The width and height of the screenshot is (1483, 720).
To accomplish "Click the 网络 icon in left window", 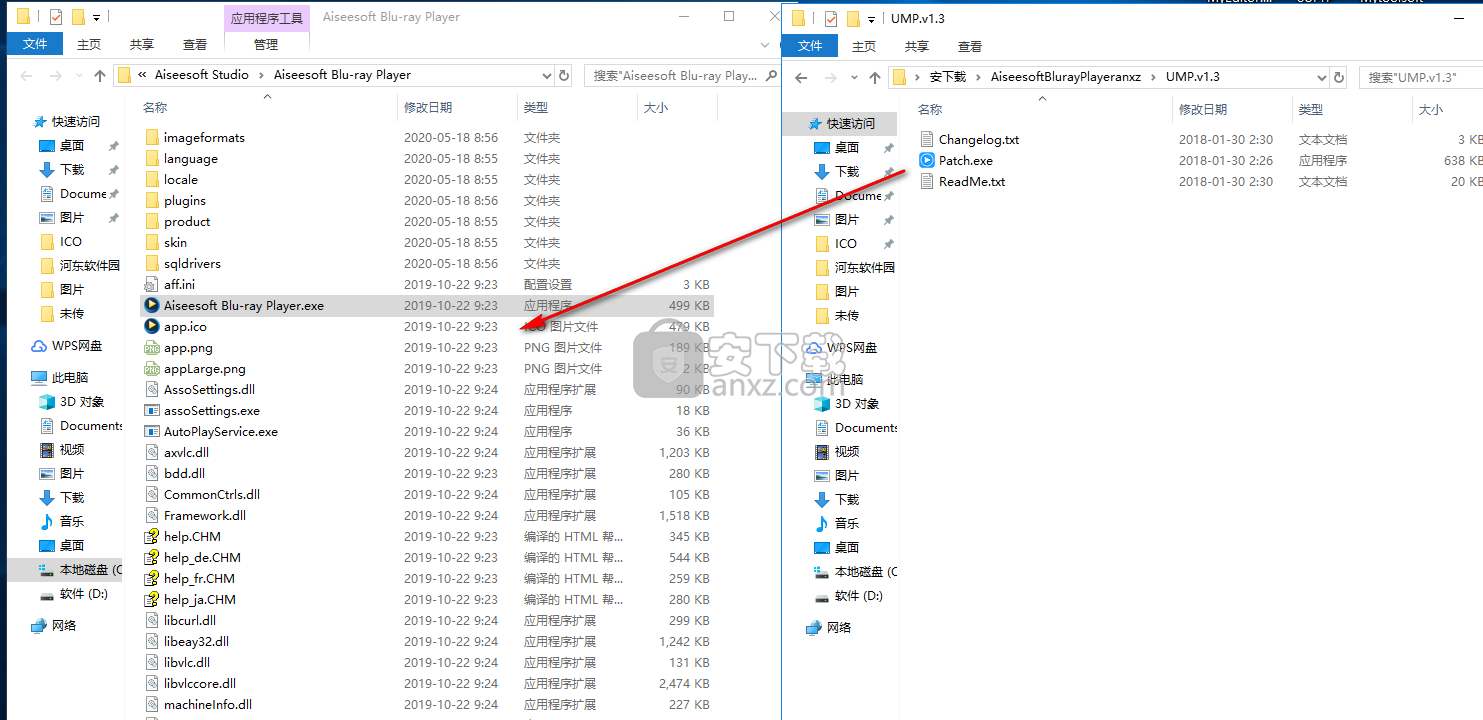I will point(39,626).
